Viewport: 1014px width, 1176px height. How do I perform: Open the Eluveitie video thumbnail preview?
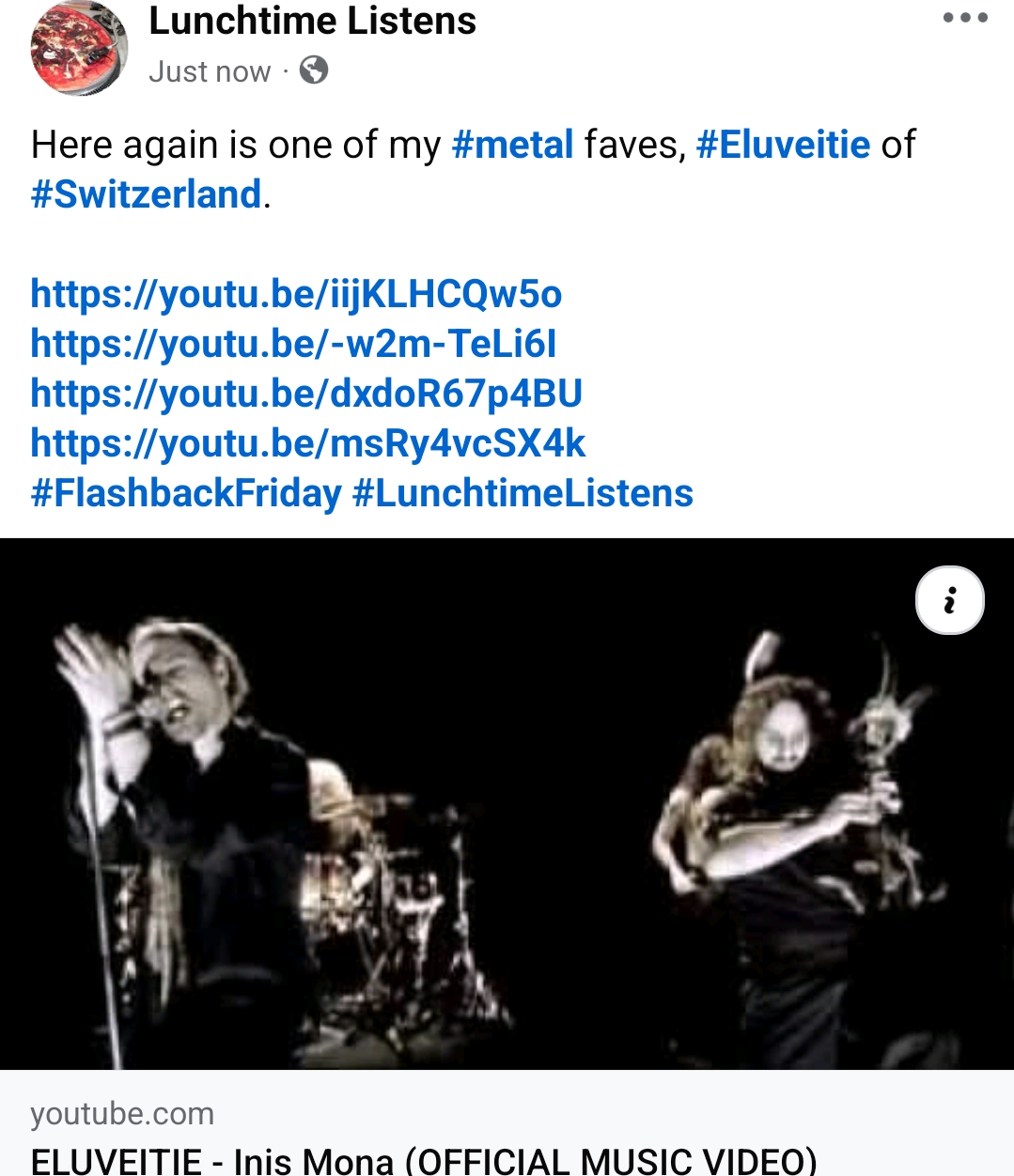[507, 804]
